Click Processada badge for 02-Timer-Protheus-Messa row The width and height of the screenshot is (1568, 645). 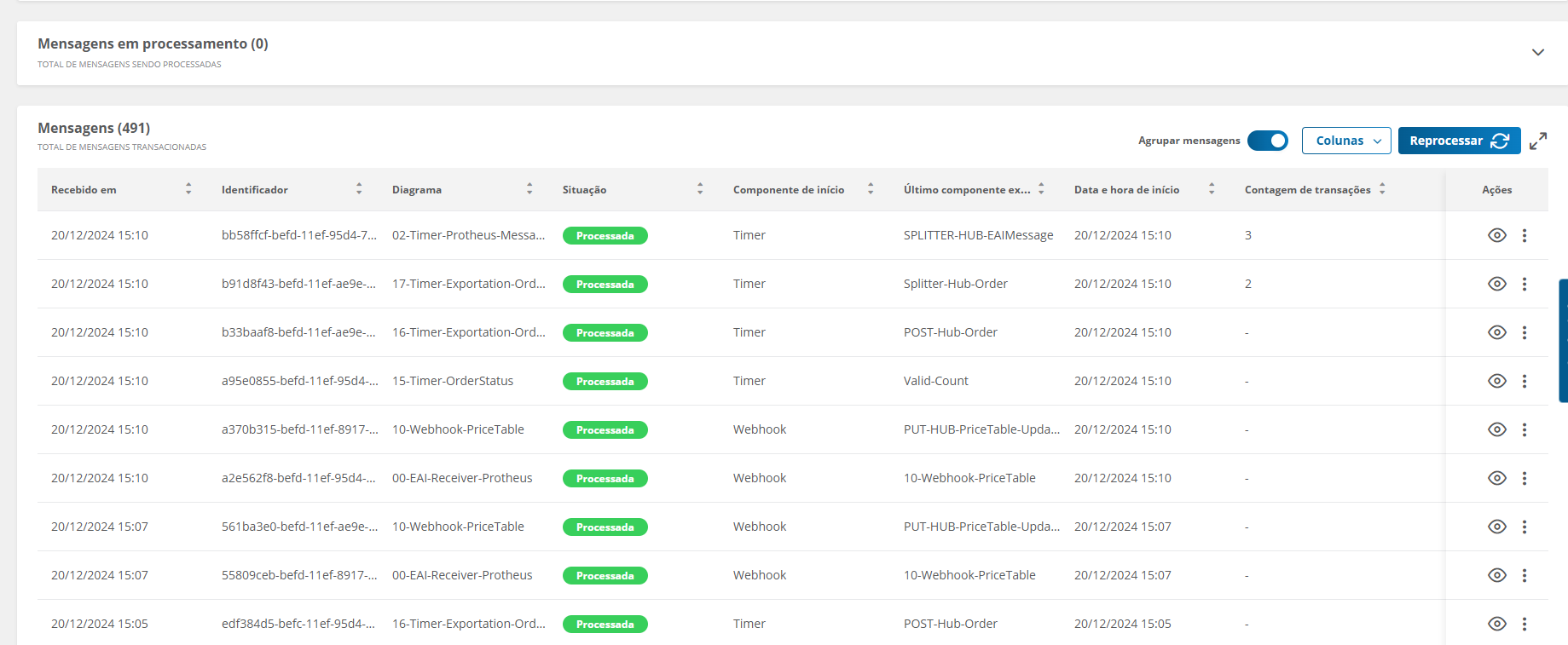tap(605, 235)
